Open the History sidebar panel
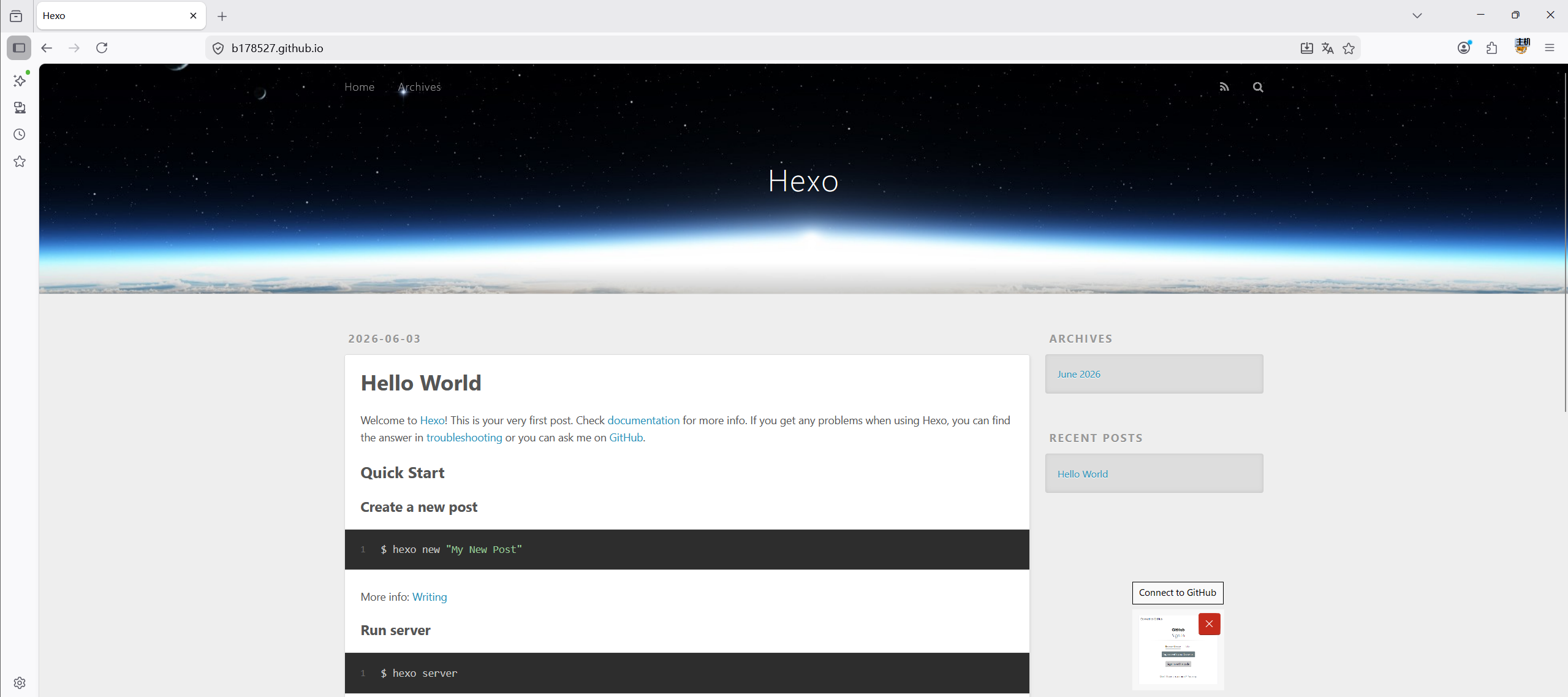 (x=20, y=135)
